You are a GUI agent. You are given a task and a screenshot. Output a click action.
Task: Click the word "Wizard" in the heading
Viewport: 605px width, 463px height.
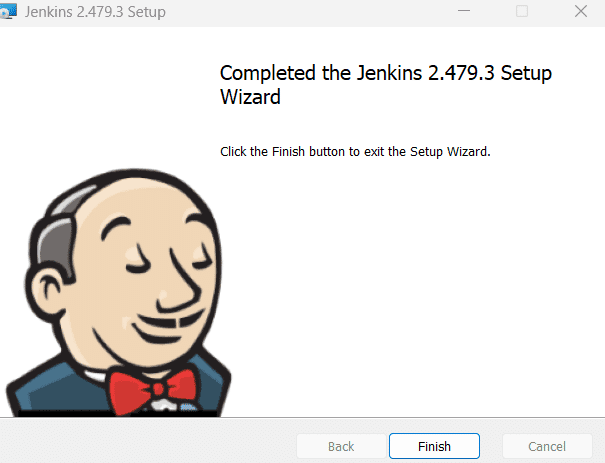tap(250, 96)
